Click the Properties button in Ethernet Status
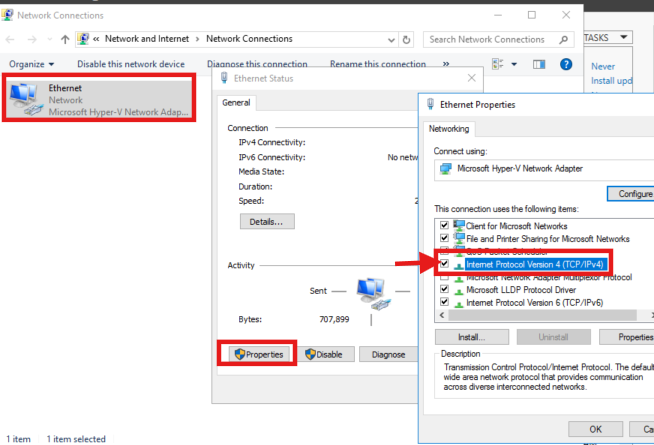654x445 pixels. point(257,354)
